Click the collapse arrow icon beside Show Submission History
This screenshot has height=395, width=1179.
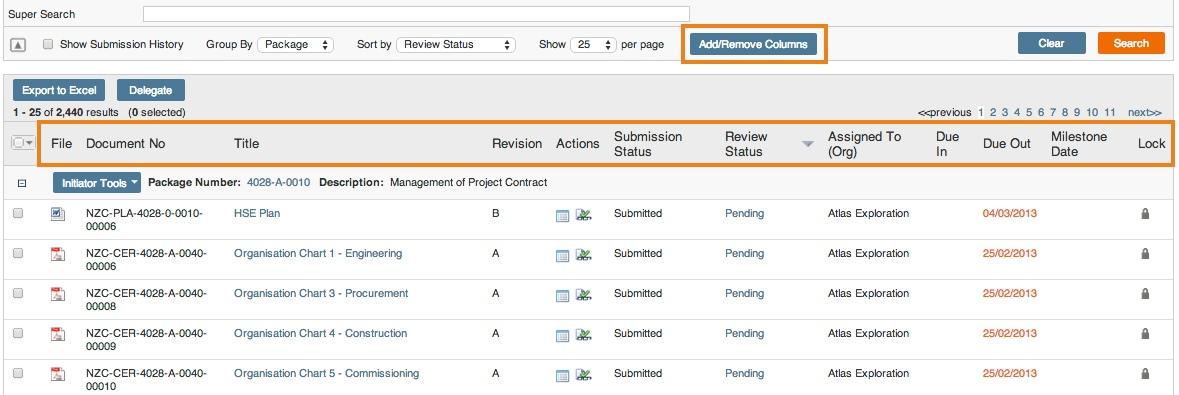[x=19, y=45]
